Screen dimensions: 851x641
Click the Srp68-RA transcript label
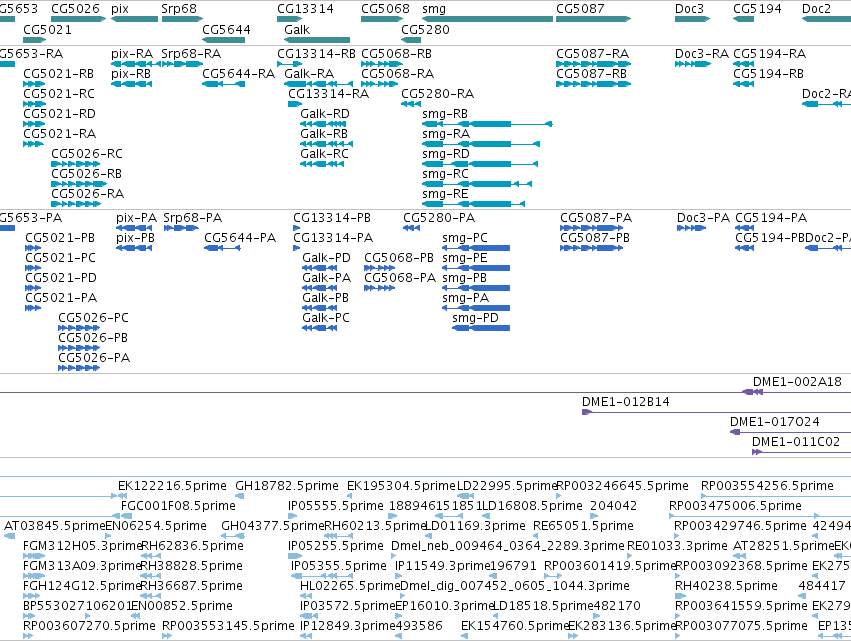(x=191, y=54)
